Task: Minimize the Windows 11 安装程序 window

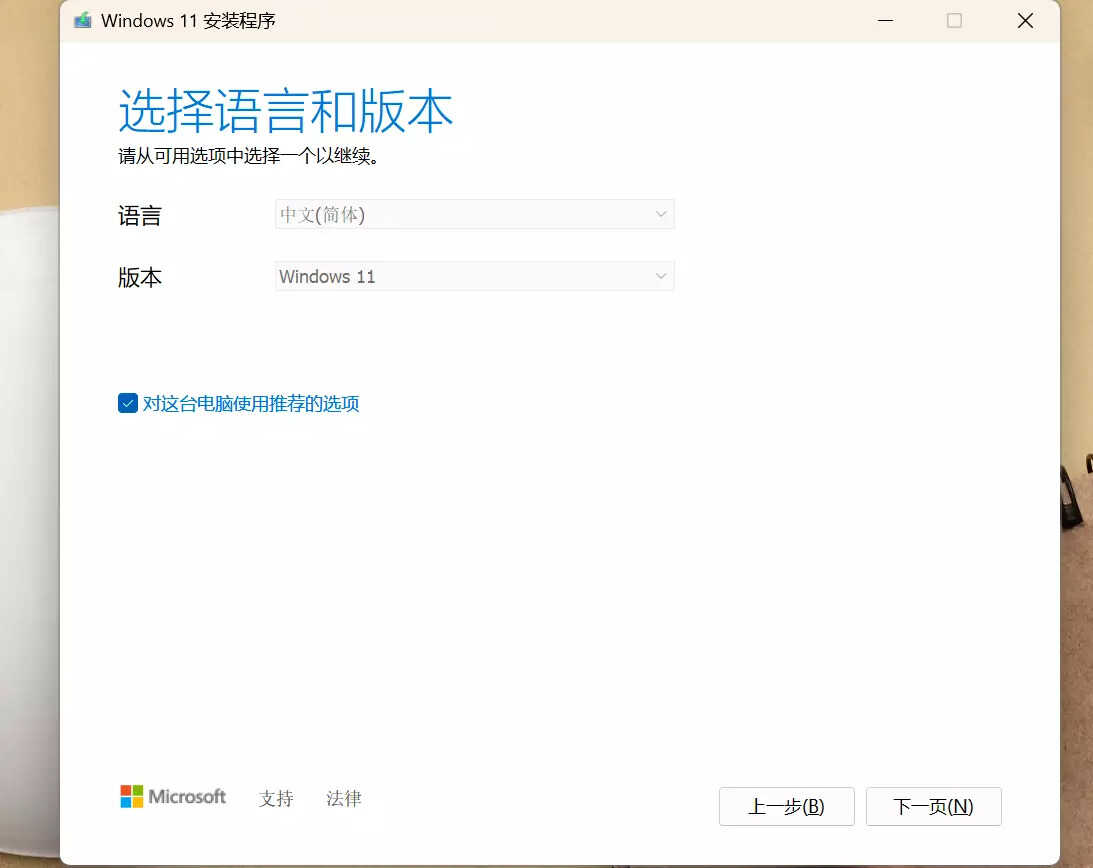Action: 884,20
